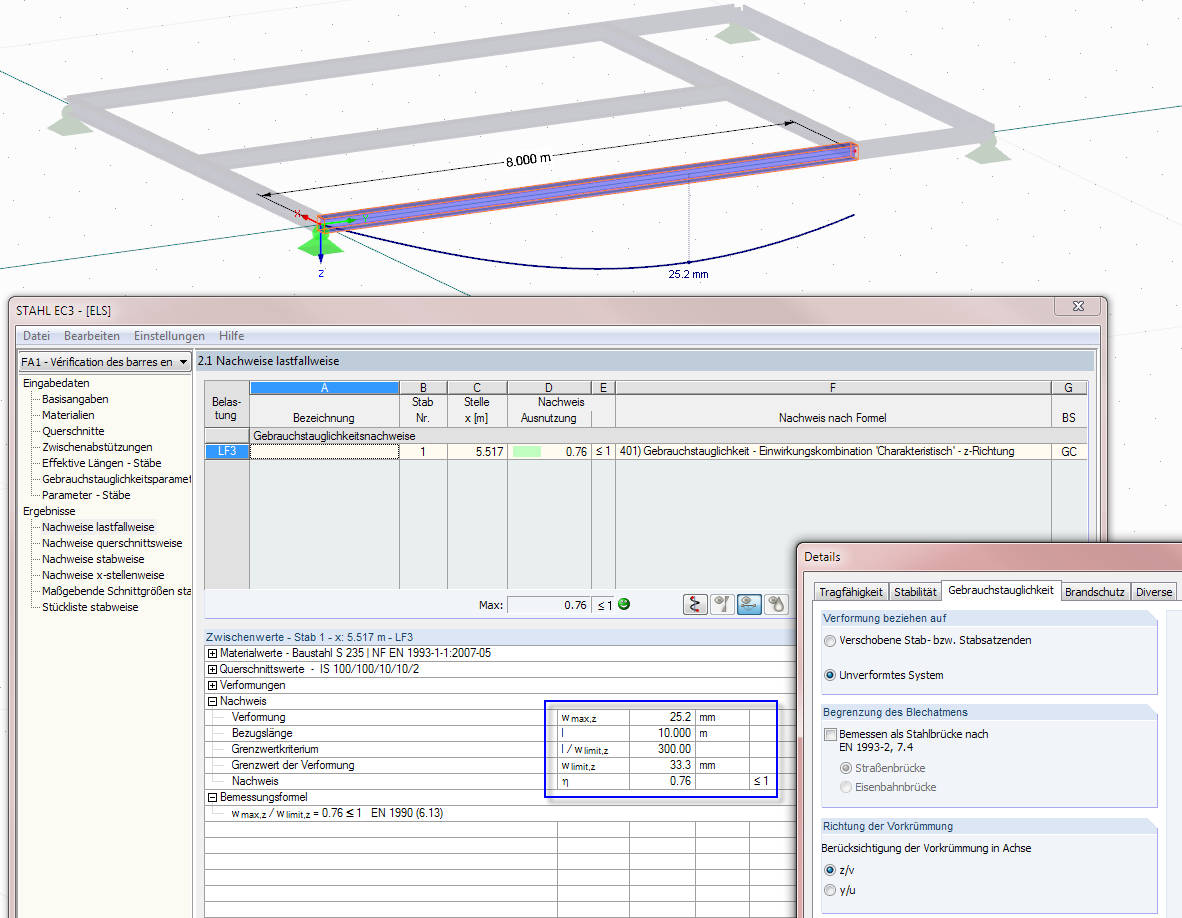Choose y/u axis for Vorkrümmung
This screenshot has height=918, width=1182.
point(830,890)
